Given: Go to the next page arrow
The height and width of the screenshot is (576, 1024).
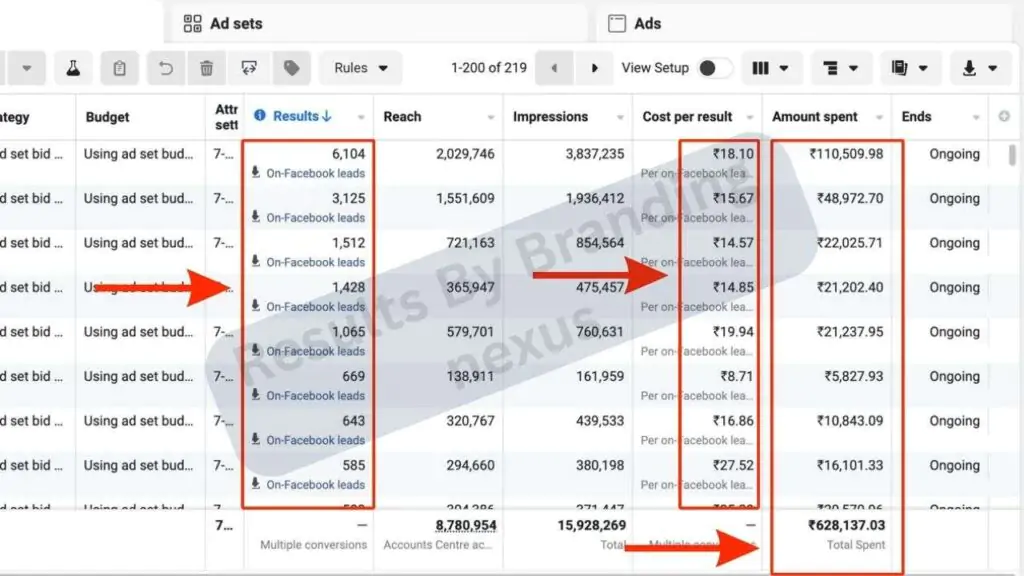Looking at the screenshot, I should click(x=595, y=68).
